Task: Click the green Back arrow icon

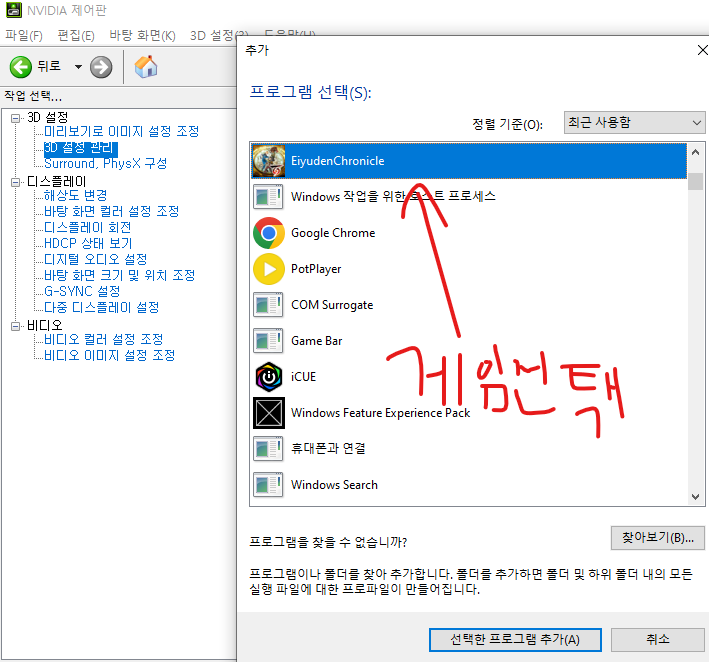Action: pos(20,67)
